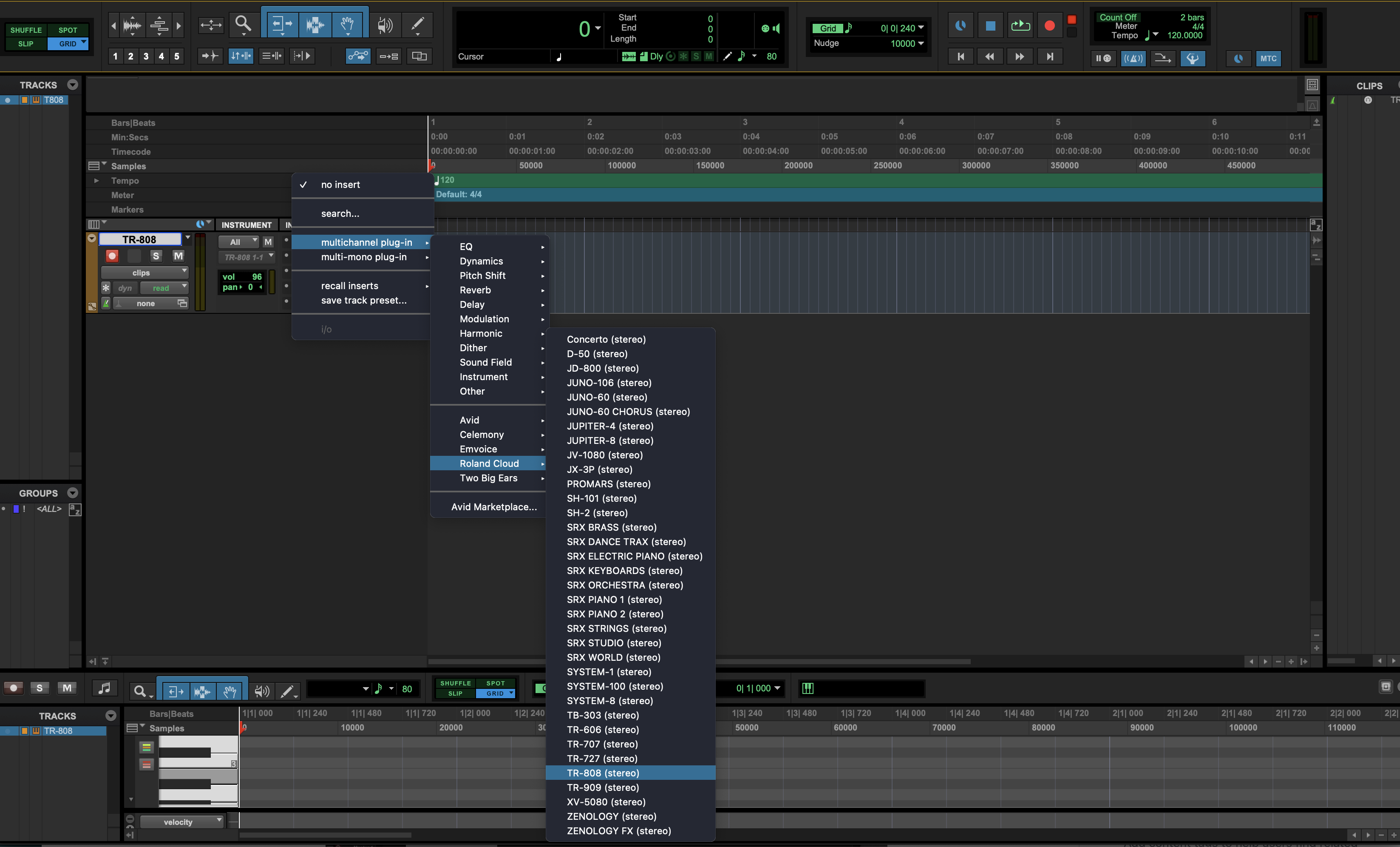1400x847 pixels.
Task: Select the Grabber hand tool
Action: coord(347,24)
